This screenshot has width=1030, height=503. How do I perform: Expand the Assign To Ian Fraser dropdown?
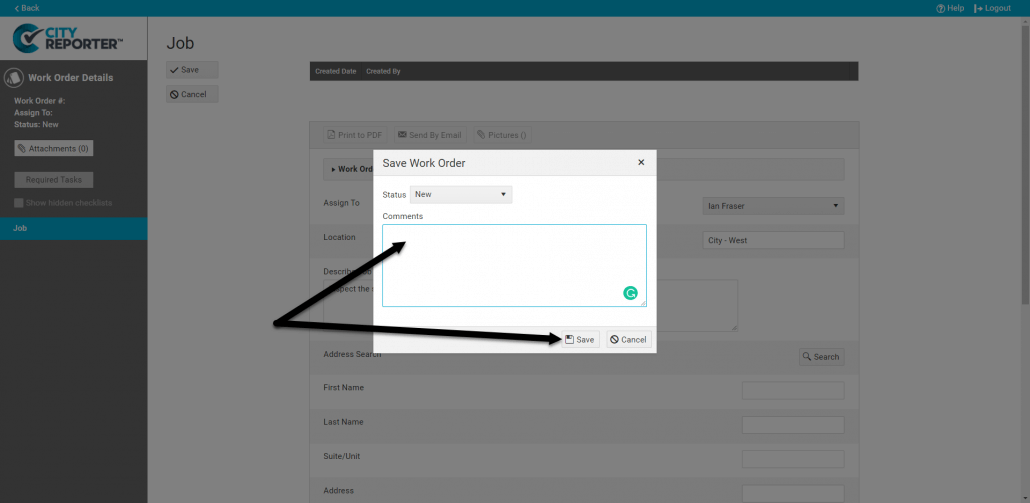[773, 206]
